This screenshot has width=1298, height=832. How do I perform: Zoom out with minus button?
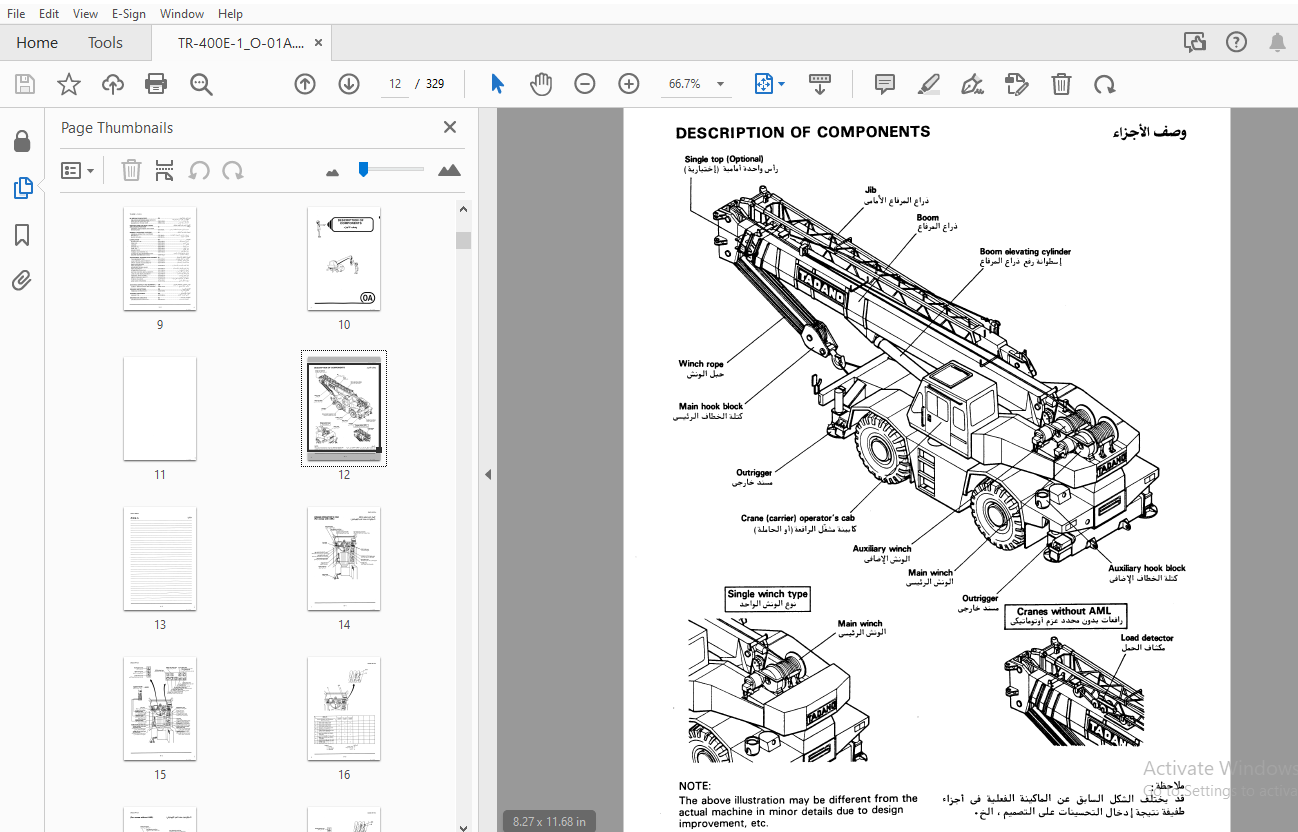[x=585, y=84]
